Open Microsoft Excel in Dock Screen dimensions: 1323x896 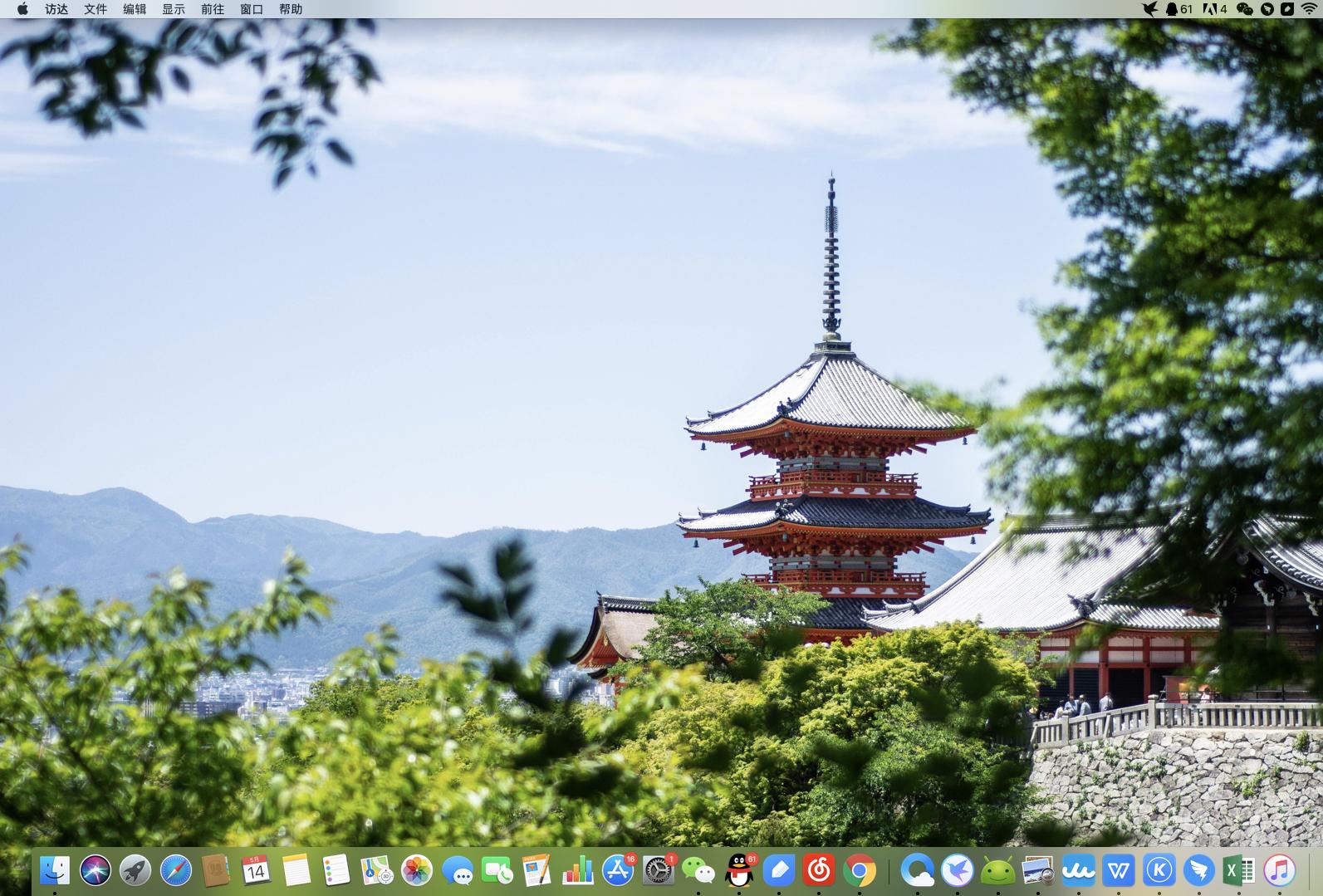pyautogui.click(x=1239, y=870)
